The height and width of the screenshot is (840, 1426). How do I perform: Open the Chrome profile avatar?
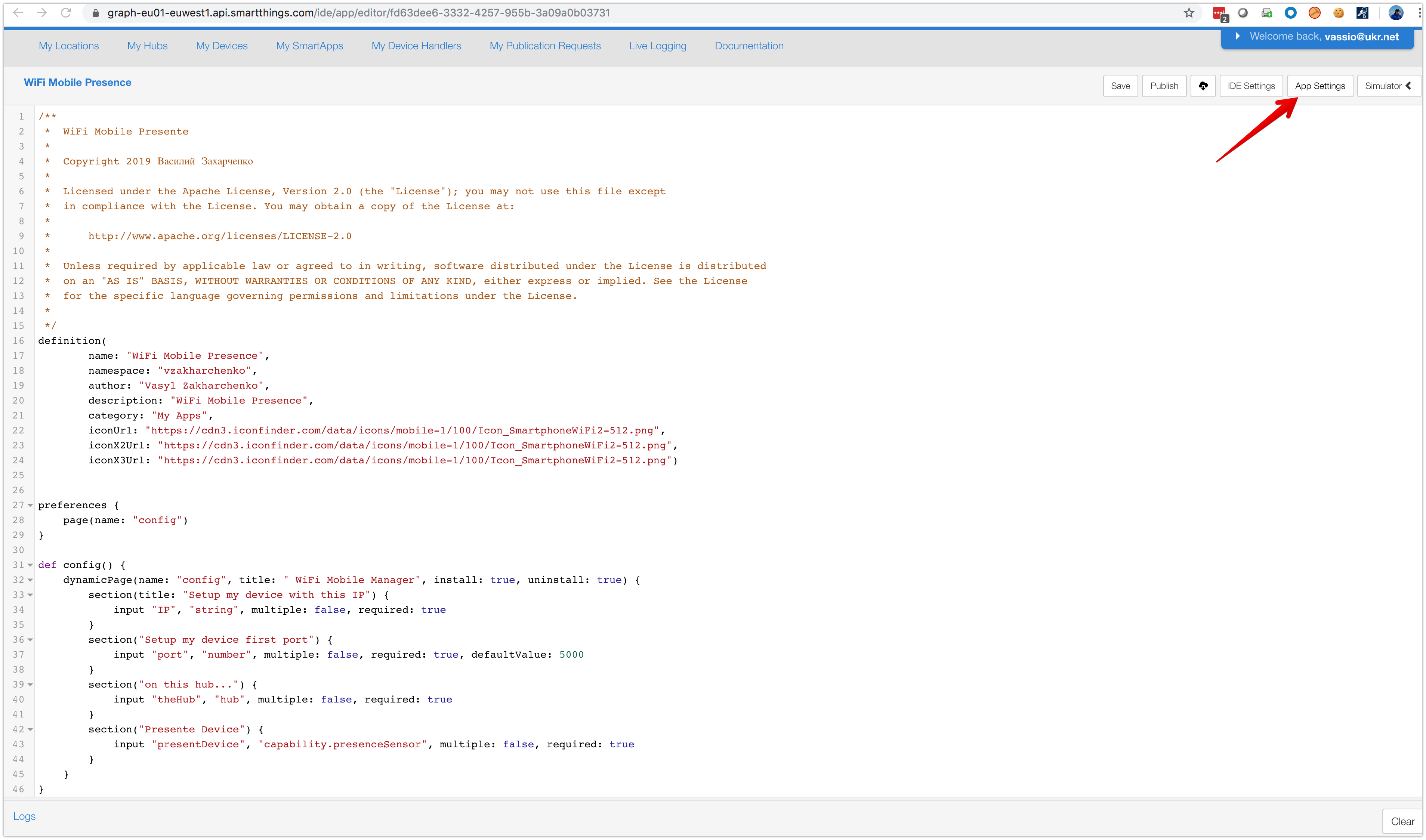(x=1395, y=13)
